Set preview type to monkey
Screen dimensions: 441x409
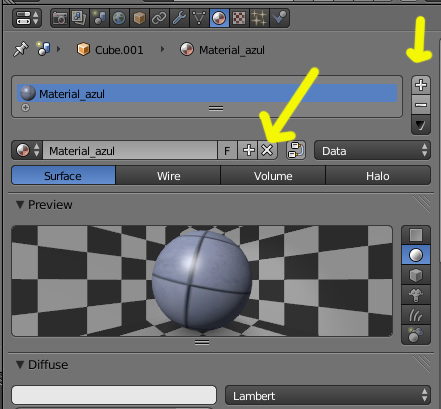click(x=416, y=295)
